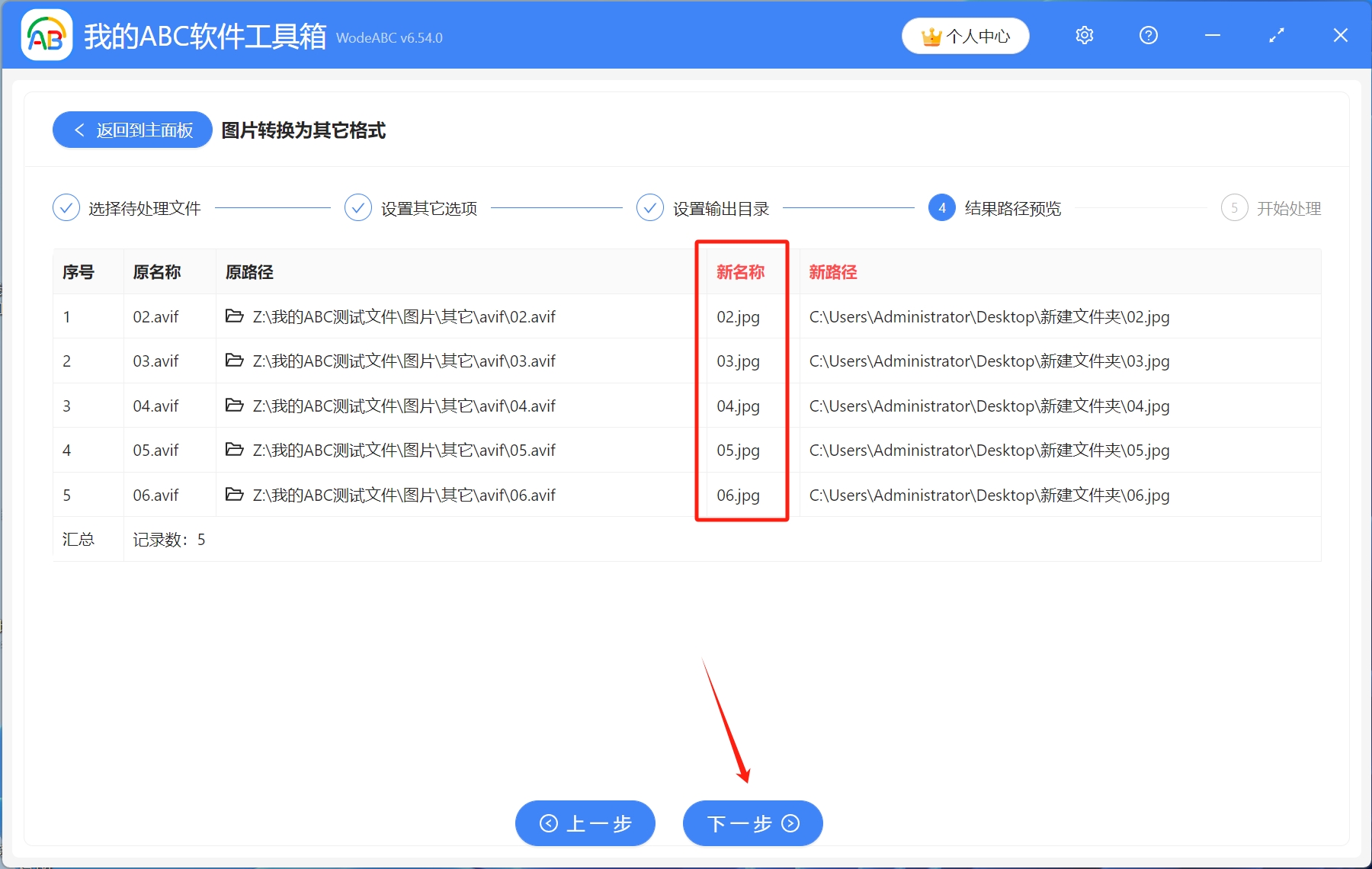This screenshot has height=869, width=1372.
Task: Select step 设置输出目录 checkmark
Action: pos(649,207)
